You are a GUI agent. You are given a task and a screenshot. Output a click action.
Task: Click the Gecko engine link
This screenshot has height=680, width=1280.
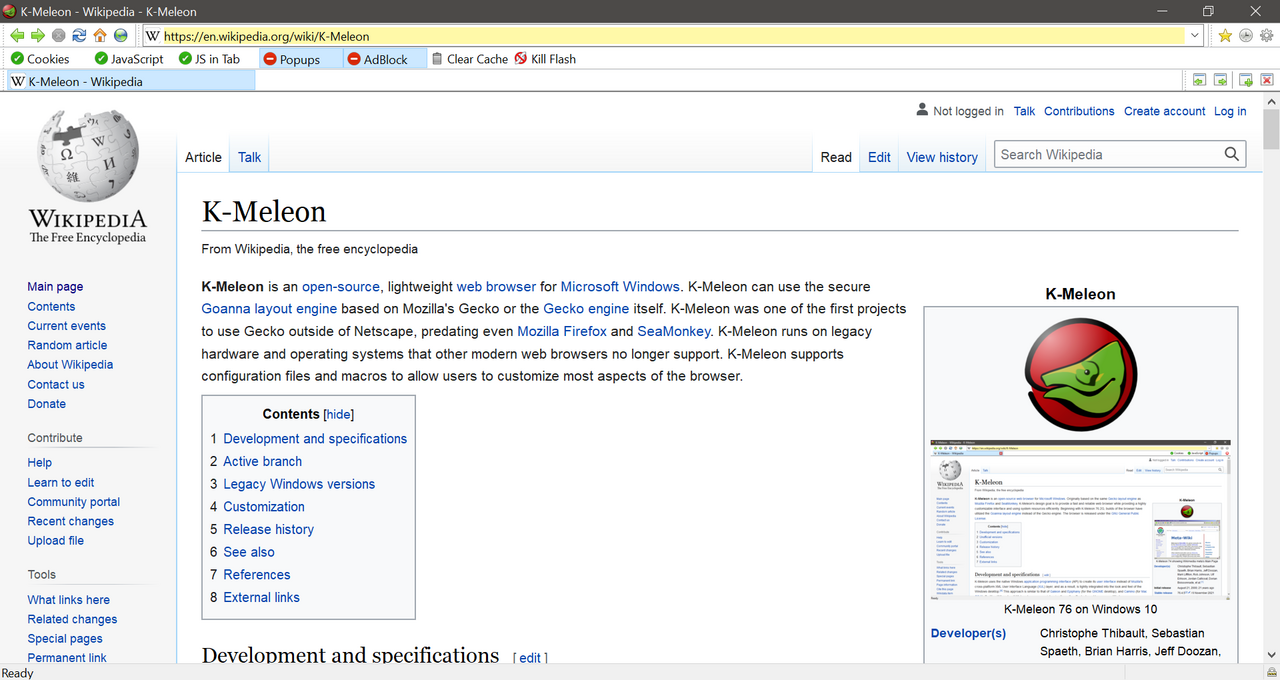click(586, 309)
